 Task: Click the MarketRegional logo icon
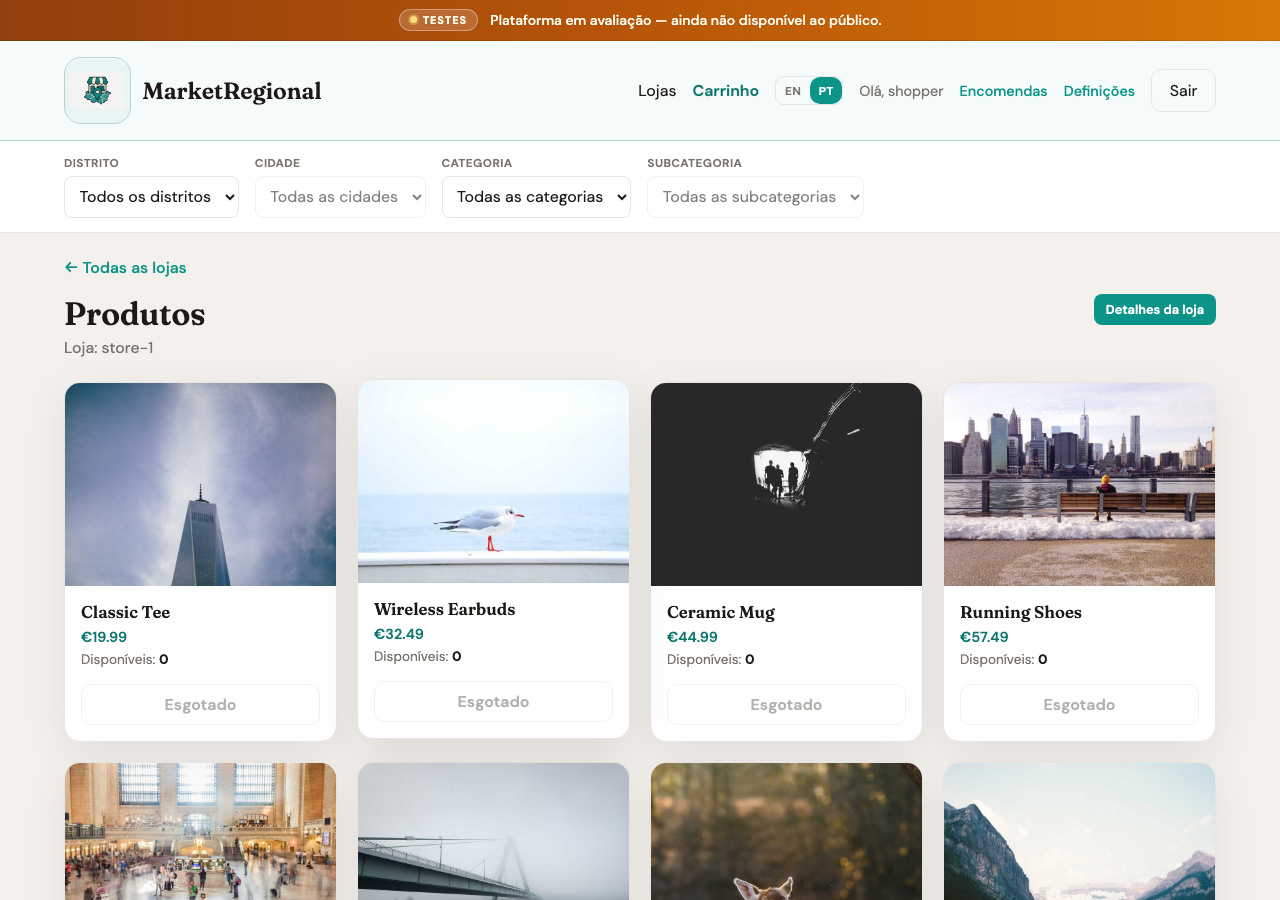tap(97, 90)
